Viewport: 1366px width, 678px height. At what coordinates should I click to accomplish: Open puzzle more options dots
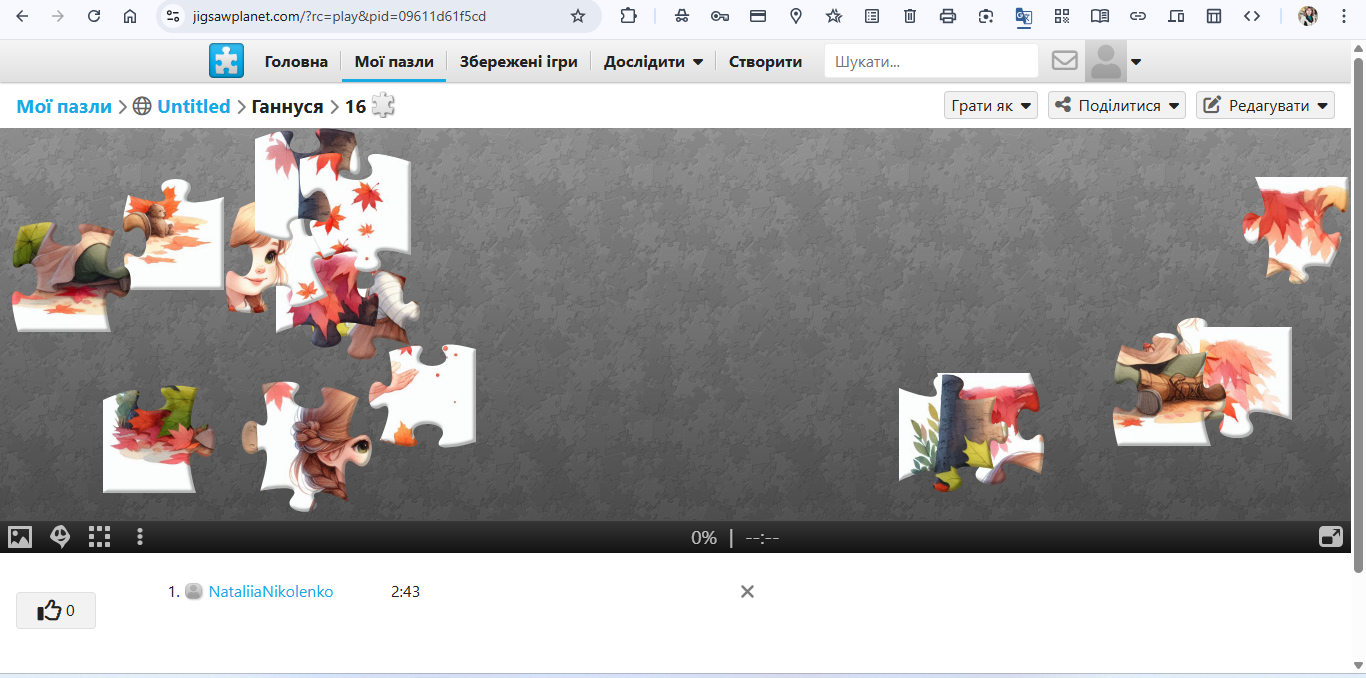click(140, 537)
